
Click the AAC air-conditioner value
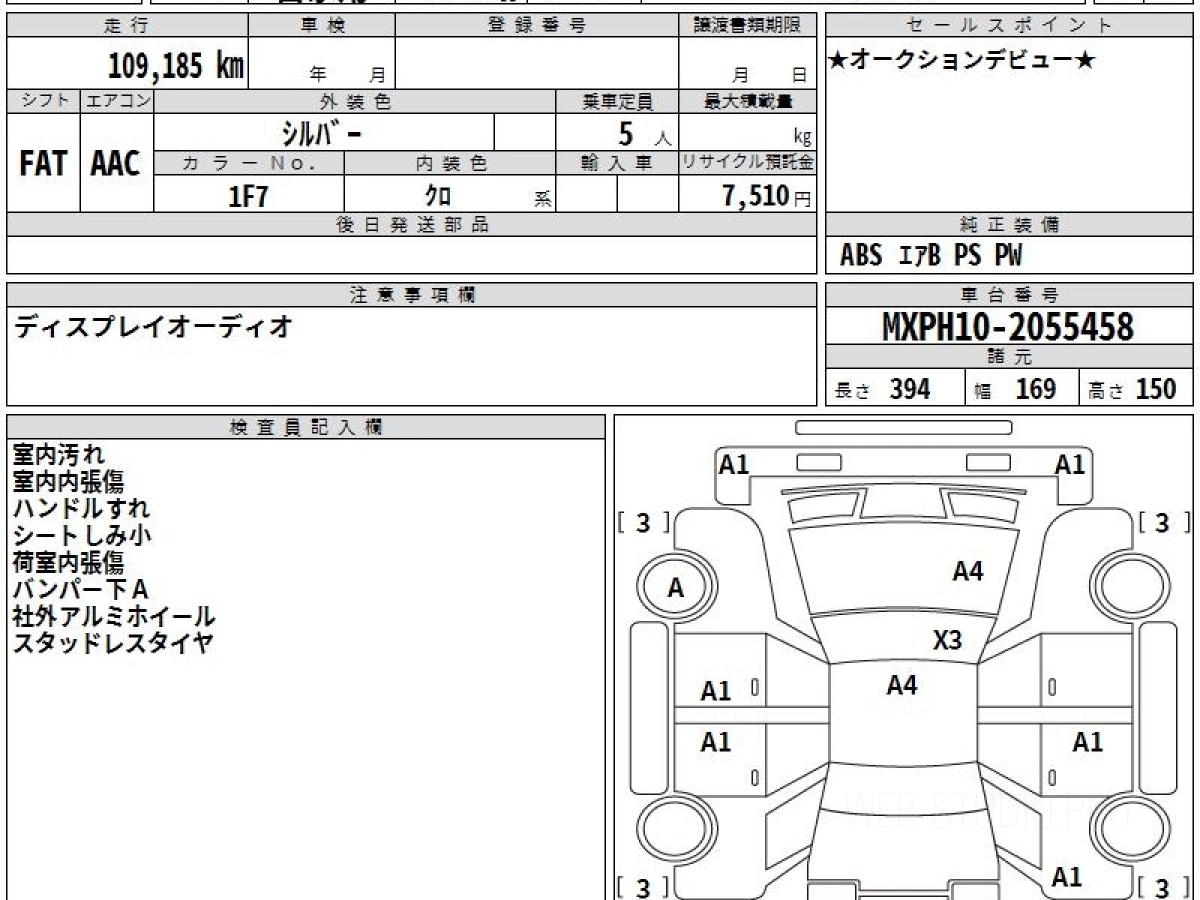116,163
